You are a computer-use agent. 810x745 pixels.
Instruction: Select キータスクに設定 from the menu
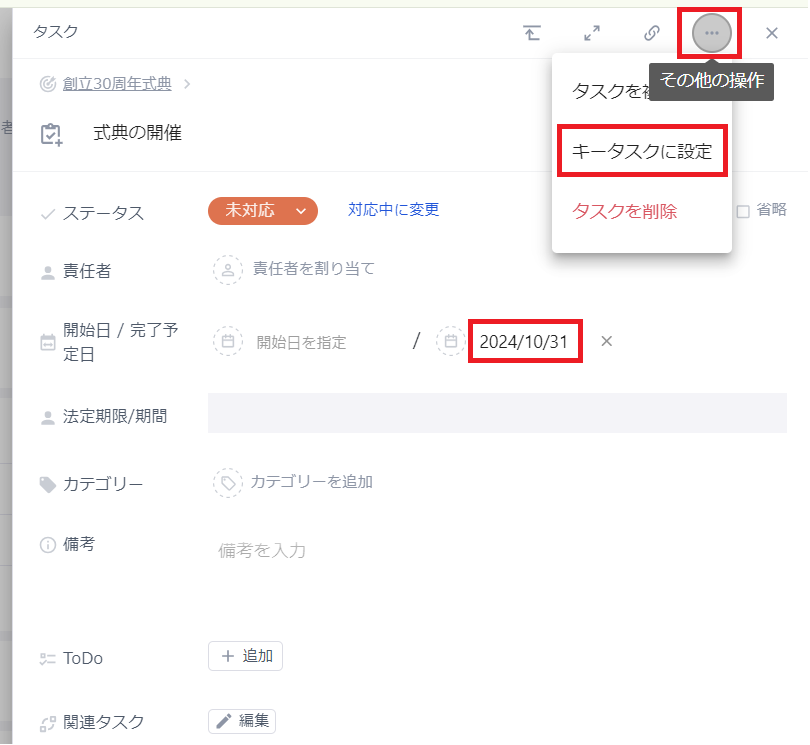[642, 151]
